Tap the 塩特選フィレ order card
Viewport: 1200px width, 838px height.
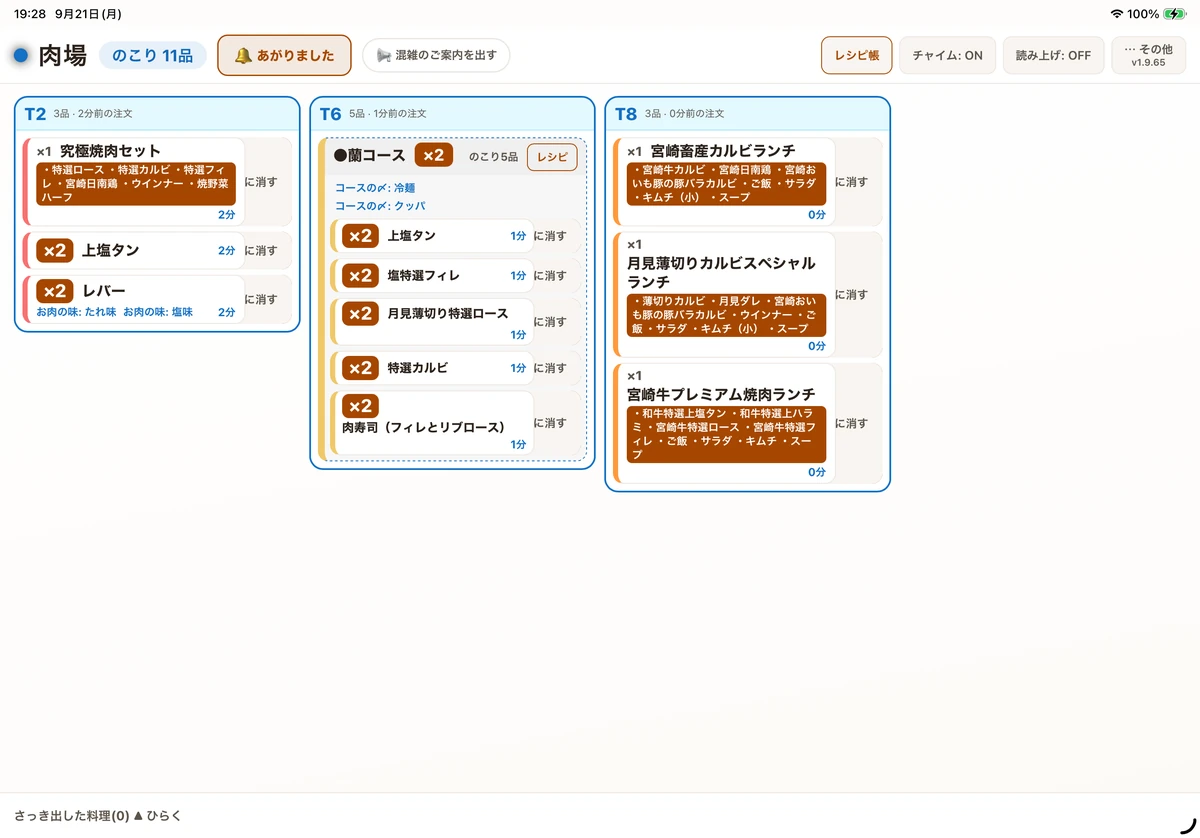coord(432,276)
